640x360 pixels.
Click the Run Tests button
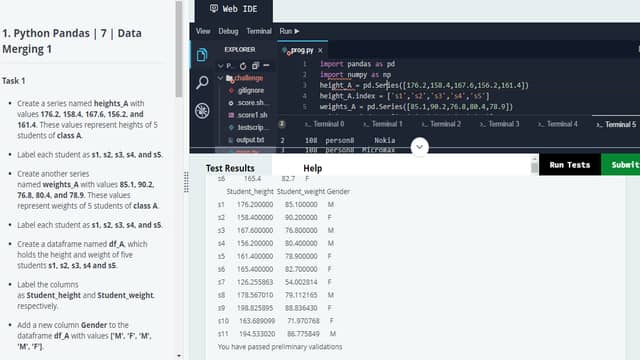tap(570, 164)
